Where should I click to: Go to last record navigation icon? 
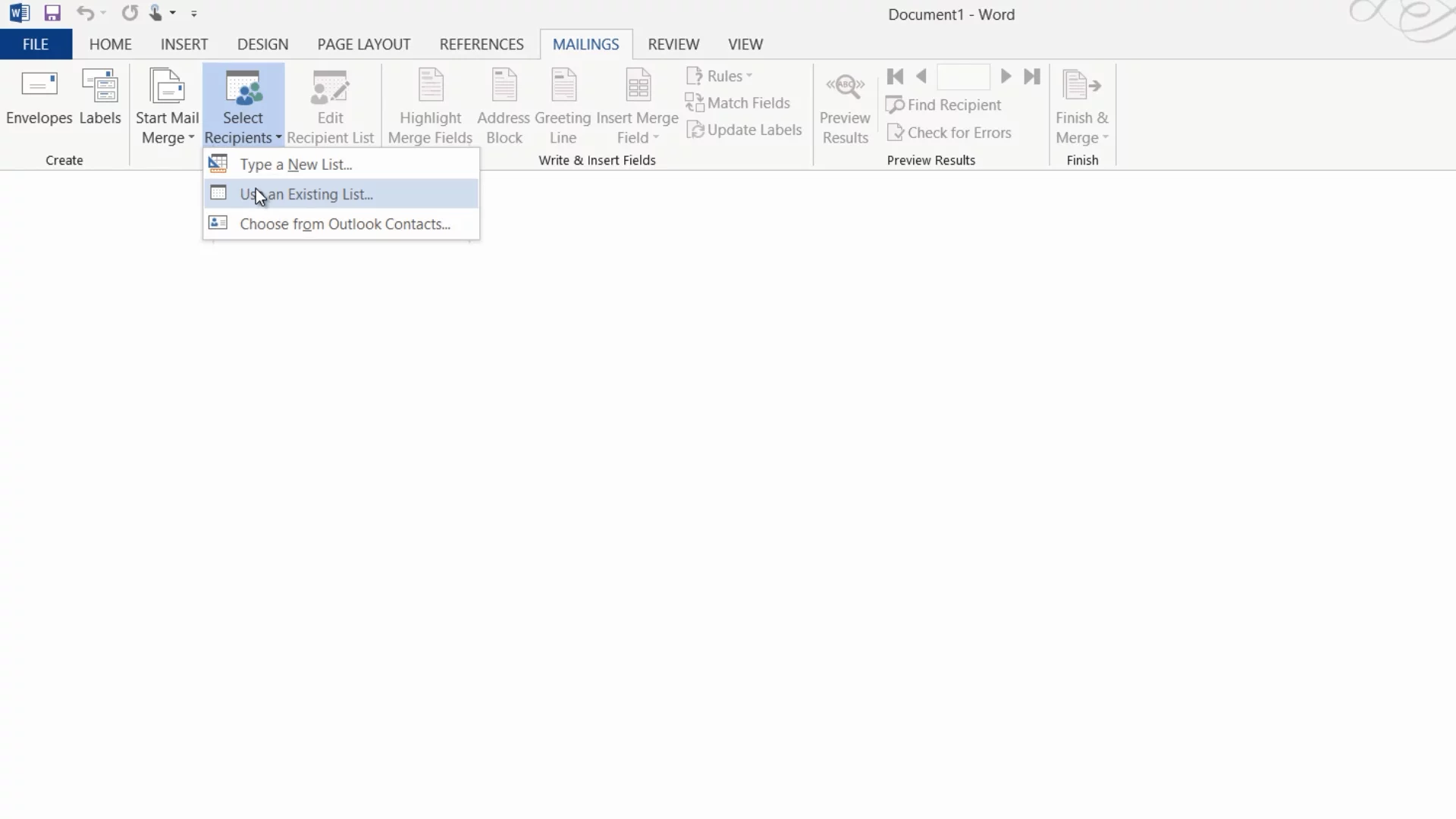pyautogui.click(x=1031, y=77)
